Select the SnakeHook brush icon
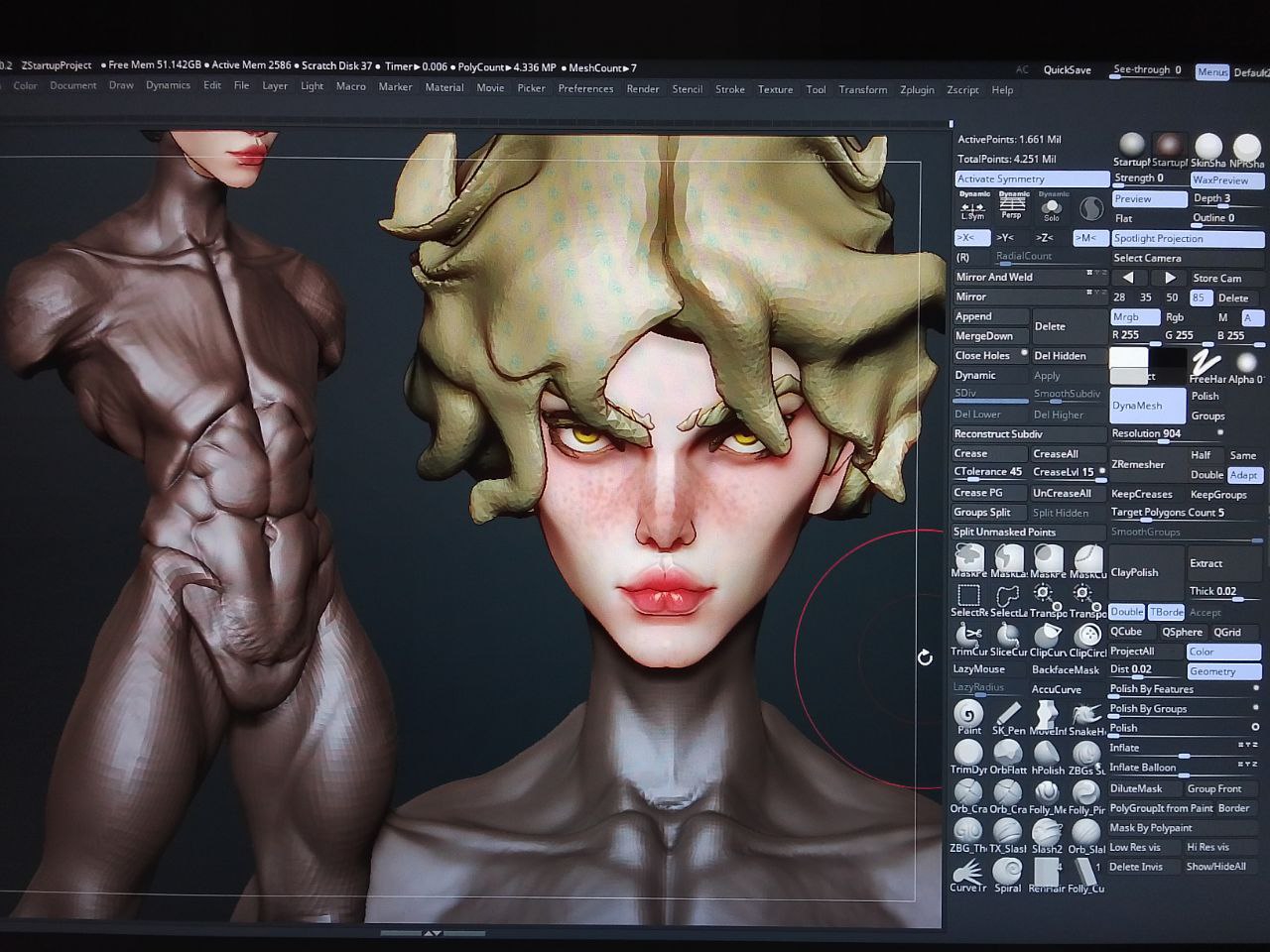Screen dimensions: 1270x952 click(1086, 714)
